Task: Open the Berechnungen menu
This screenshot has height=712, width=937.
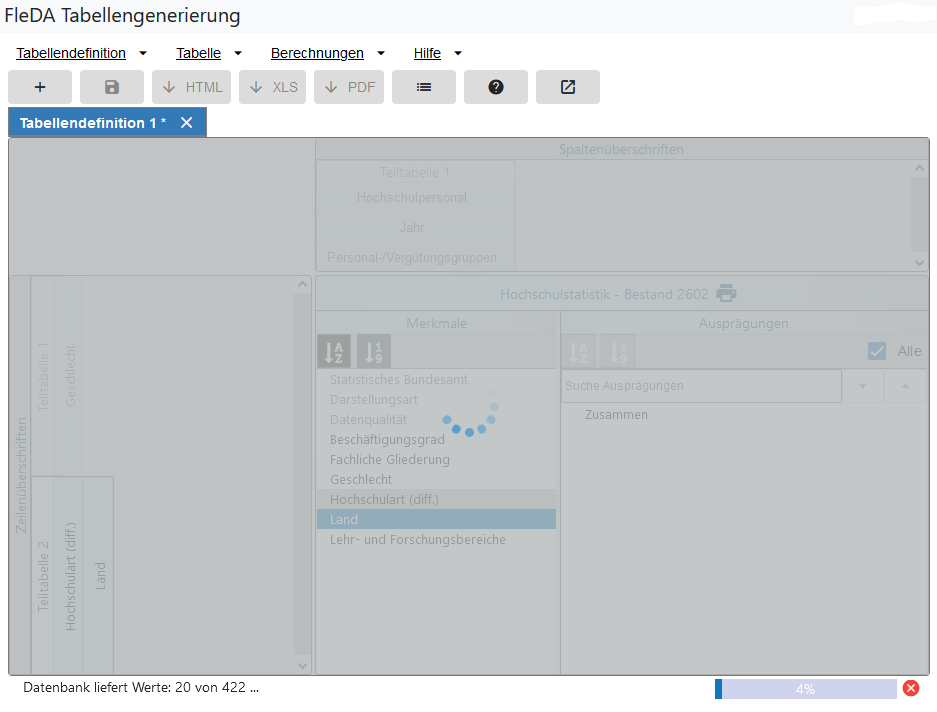Action: 328,53
